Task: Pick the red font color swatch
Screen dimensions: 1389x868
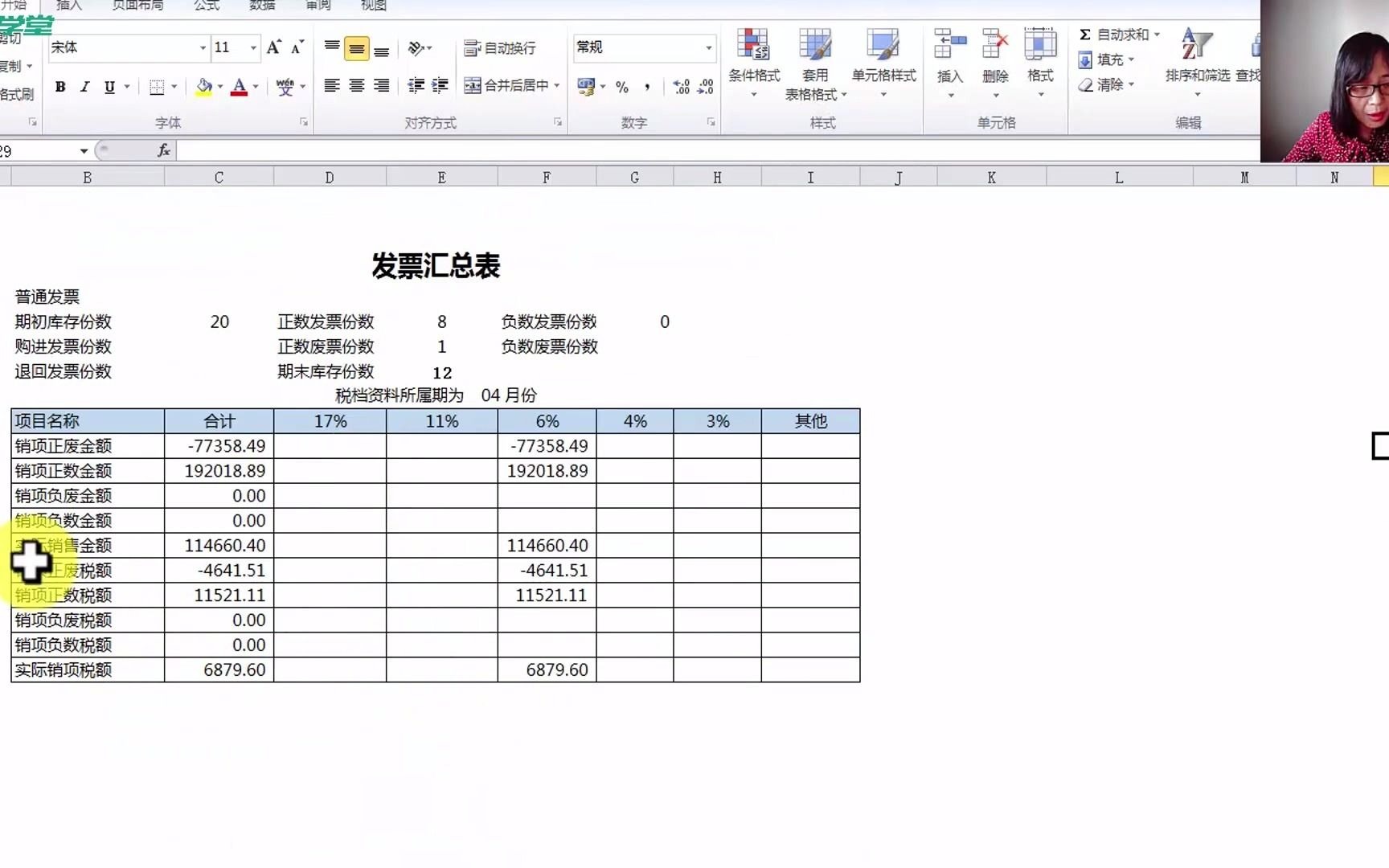Action: coord(240,87)
